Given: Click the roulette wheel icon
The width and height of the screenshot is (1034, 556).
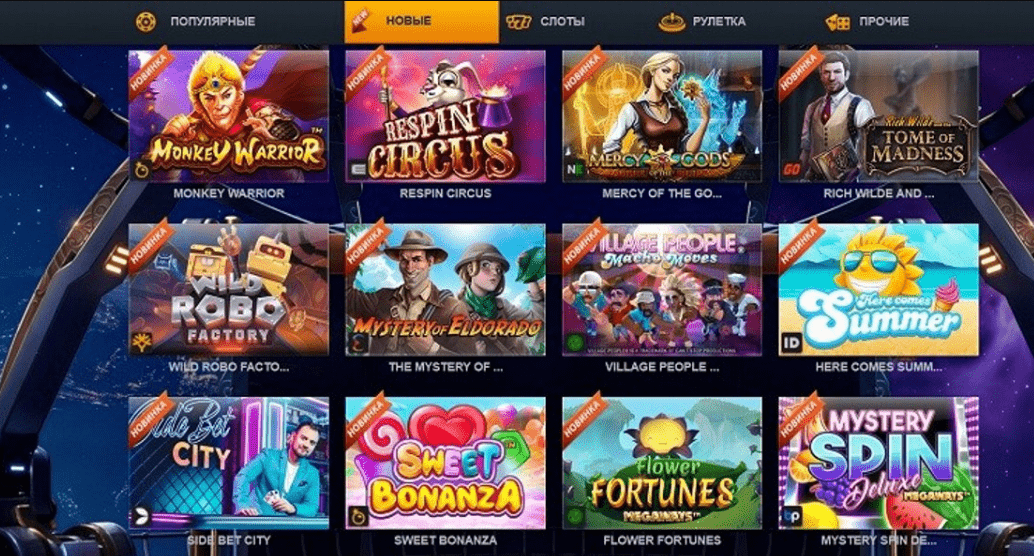Looking at the screenshot, I should [671, 22].
